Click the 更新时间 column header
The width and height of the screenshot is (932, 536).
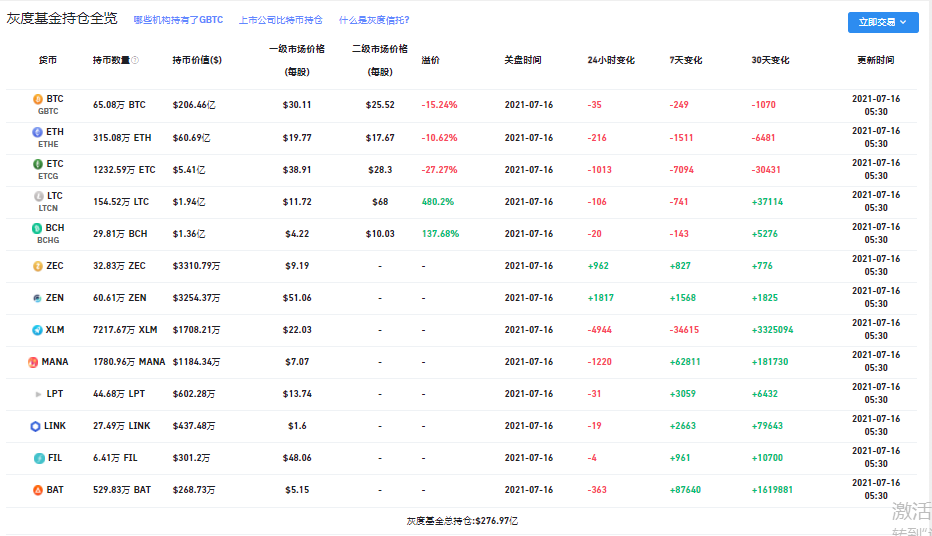pyautogui.click(x=876, y=60)
